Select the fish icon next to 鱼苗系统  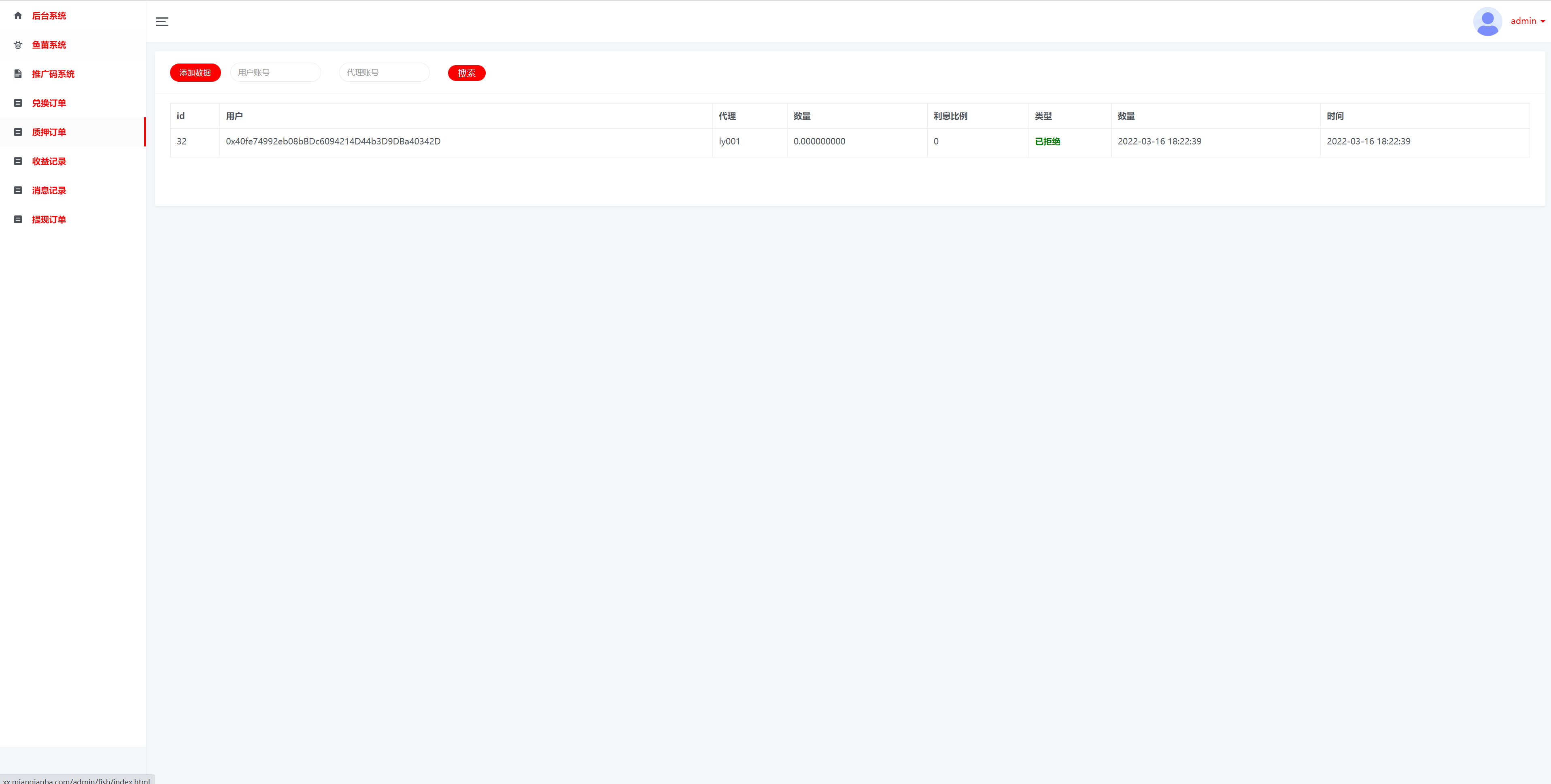click(17, 44)
